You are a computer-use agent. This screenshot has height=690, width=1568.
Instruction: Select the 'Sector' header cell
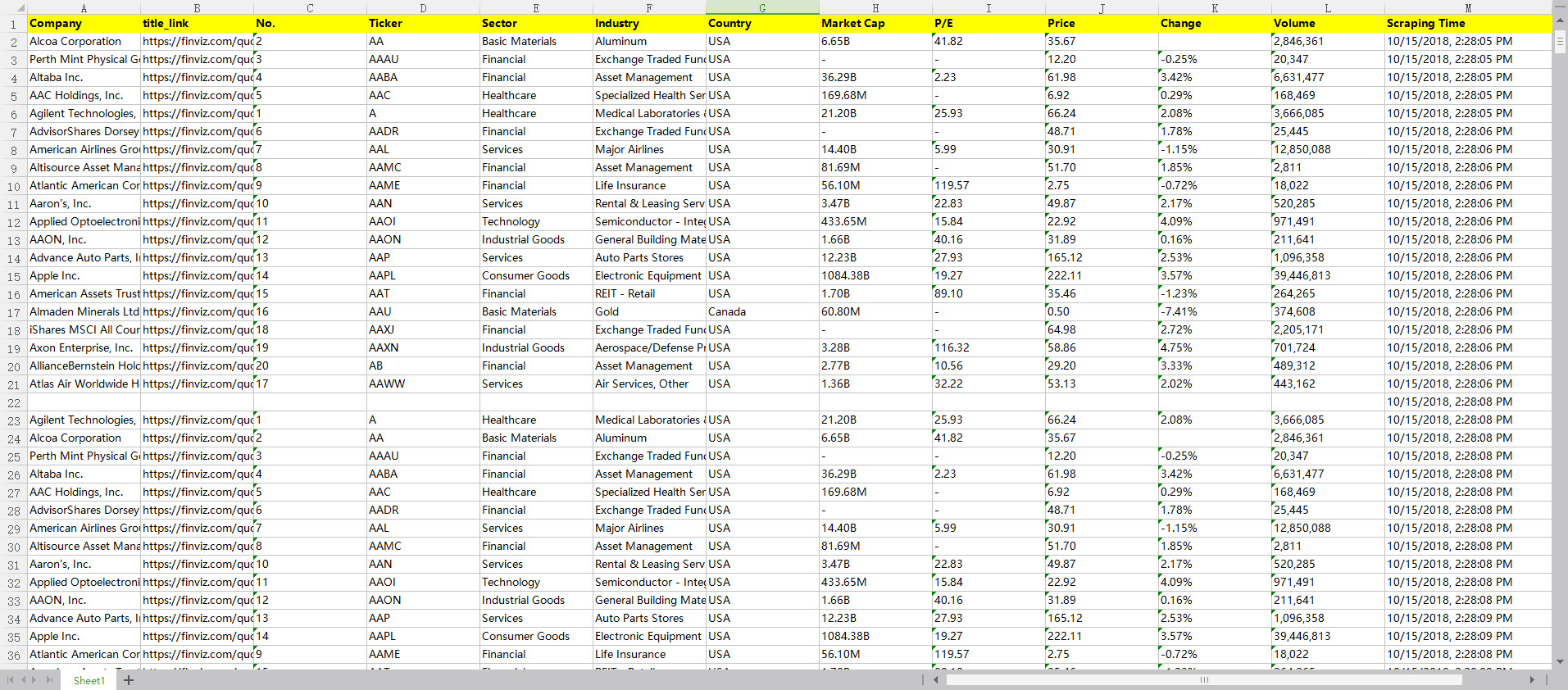pyautogui.click(x=536, y=24)
